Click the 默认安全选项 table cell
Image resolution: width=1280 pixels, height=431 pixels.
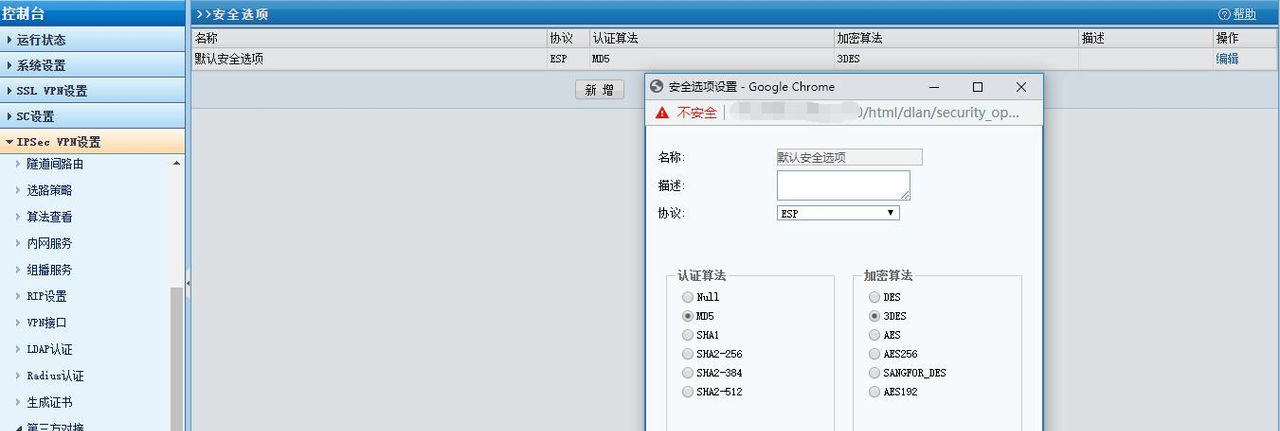tap(368, 59)
